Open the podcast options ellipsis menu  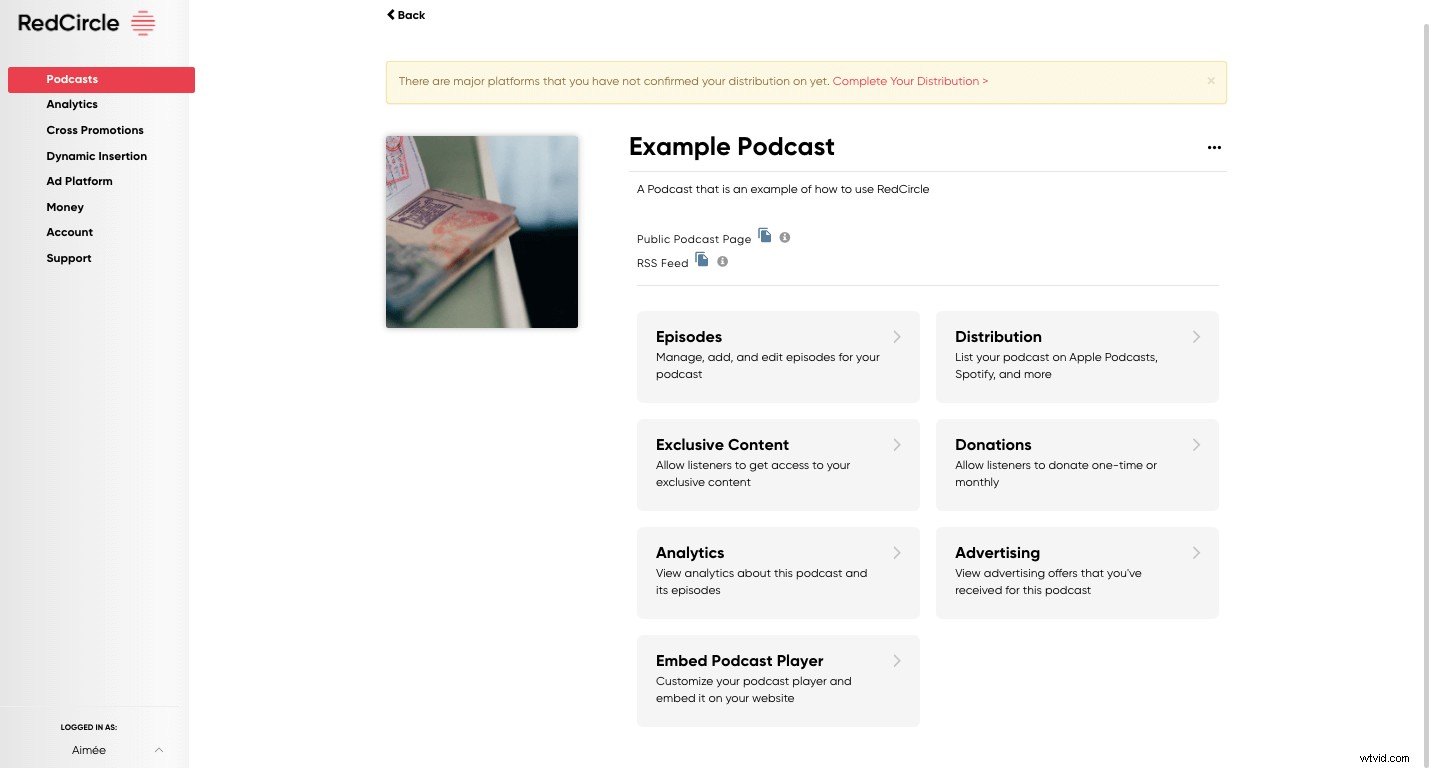[1213, 147]
